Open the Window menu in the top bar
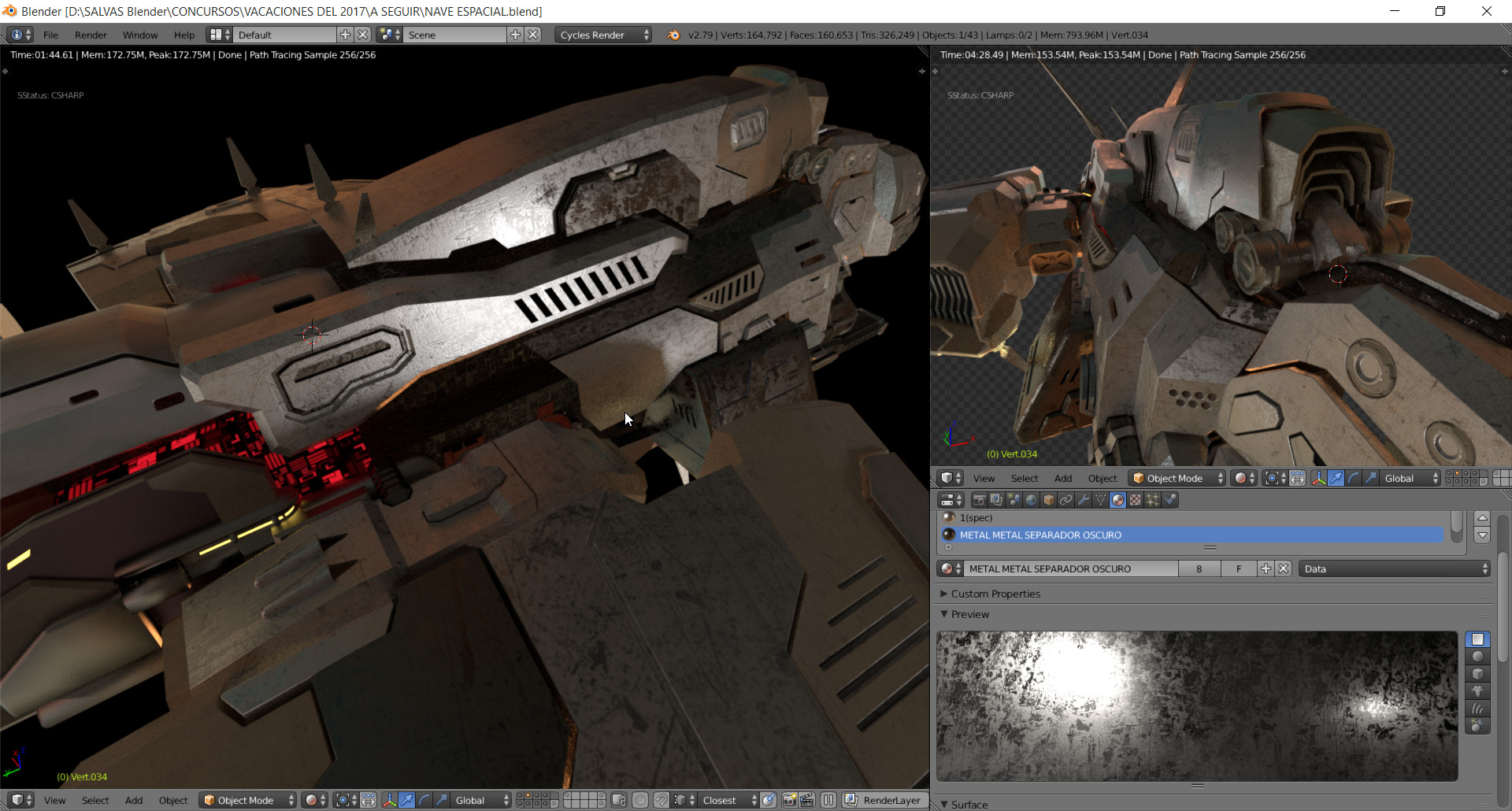The height and width of the screenshot is (811, 1512). [x=140, y=35]
